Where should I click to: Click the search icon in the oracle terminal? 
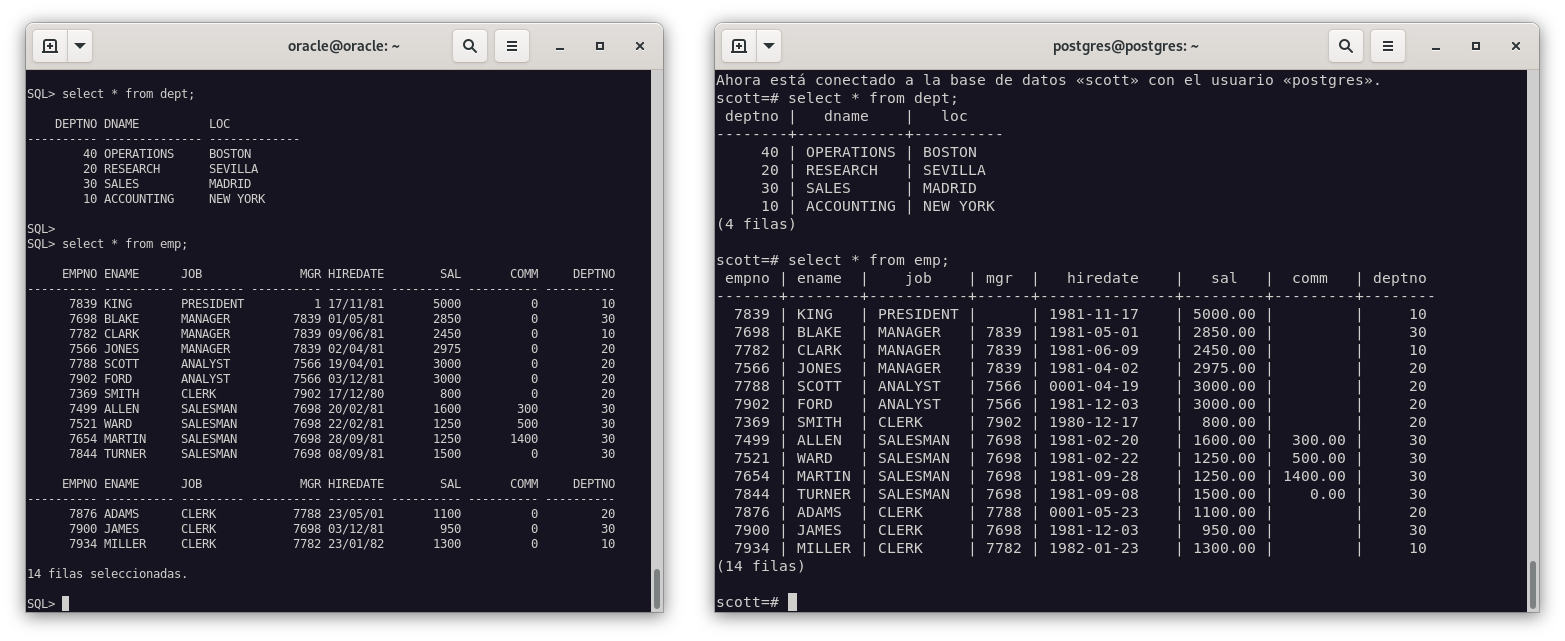pos(470,46)
